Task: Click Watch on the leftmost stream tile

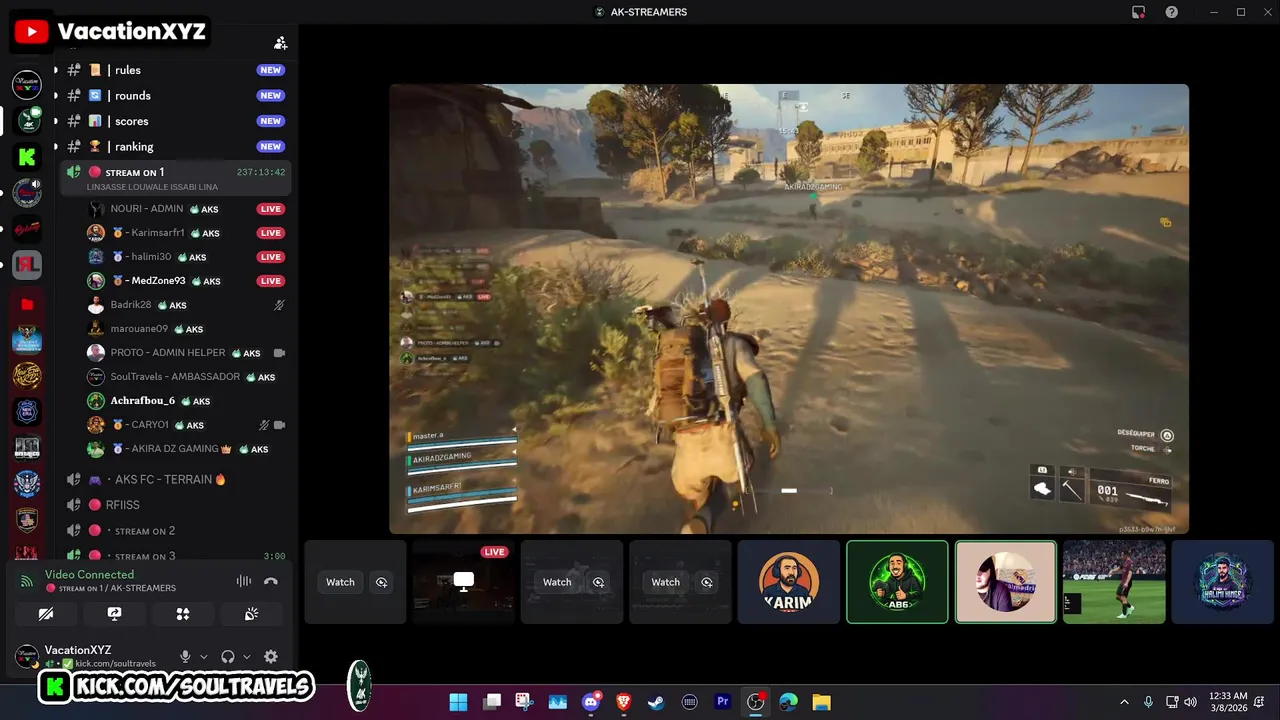Action: 340,582
